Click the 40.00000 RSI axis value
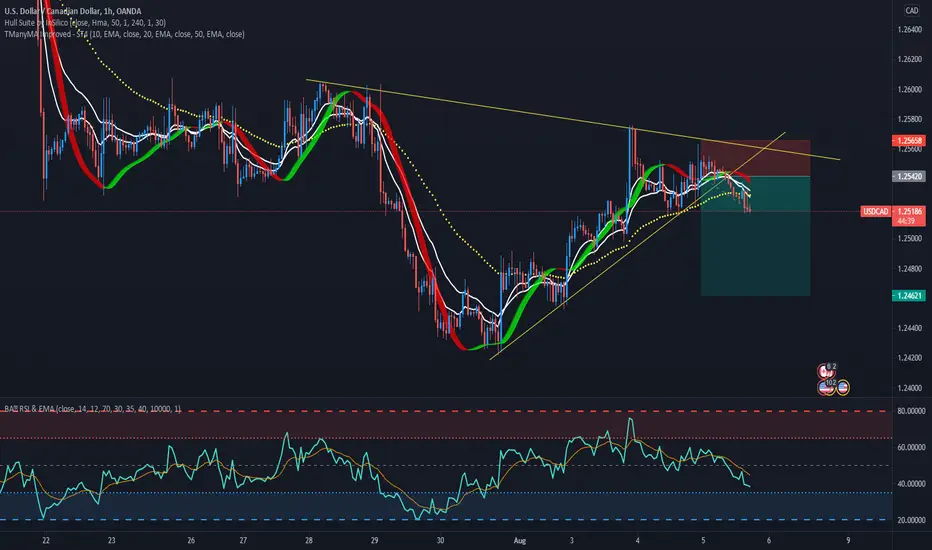 coord(911,484)
